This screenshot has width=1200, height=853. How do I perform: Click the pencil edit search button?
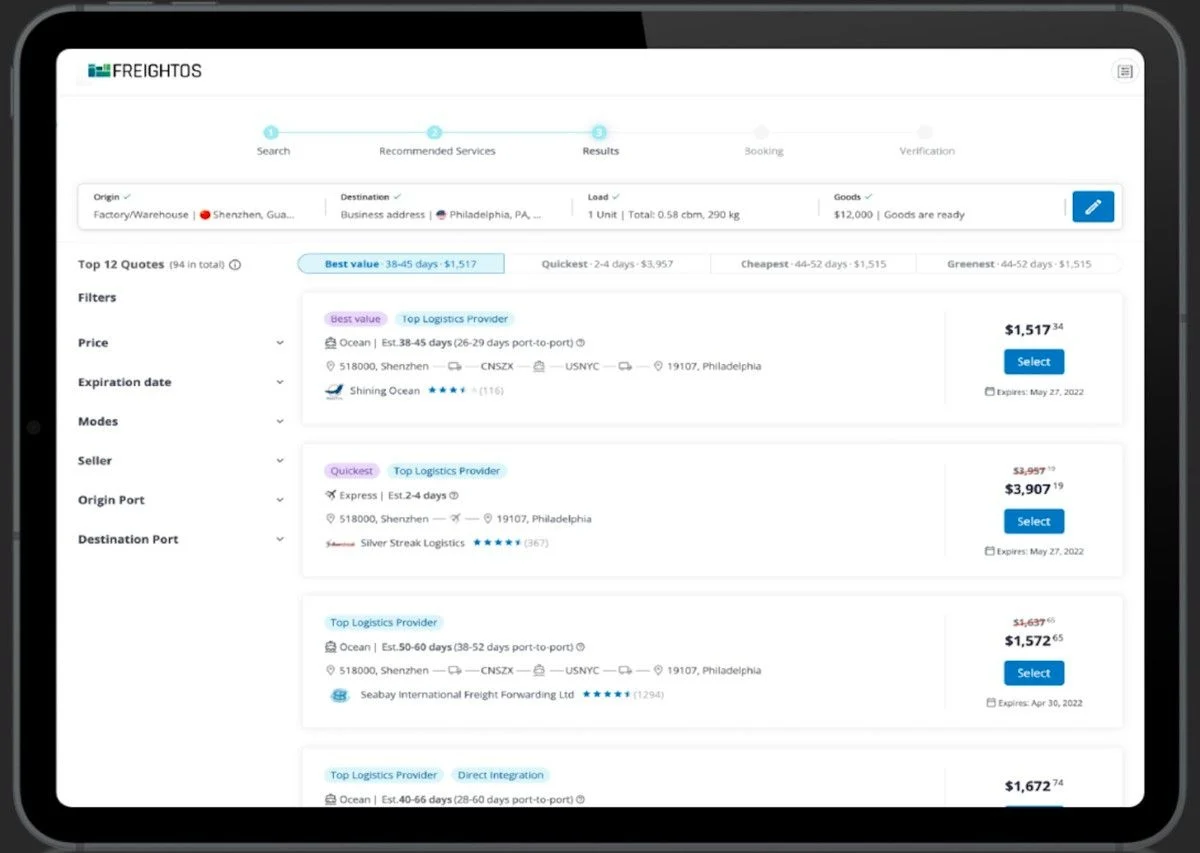tap(1093, 207)
